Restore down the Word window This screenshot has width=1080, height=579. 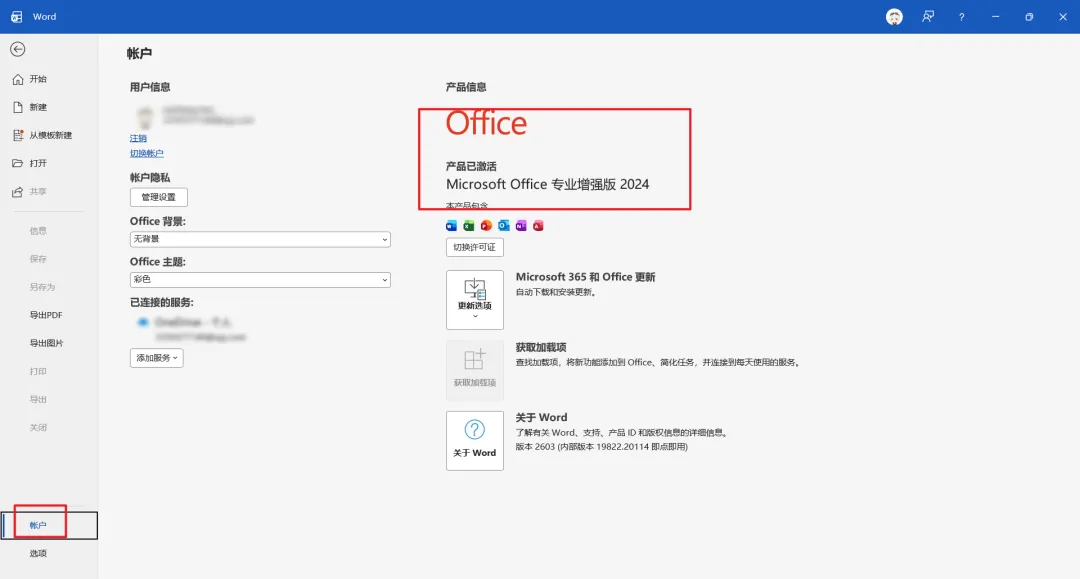pyautogui.click(x=1029, y=17)
